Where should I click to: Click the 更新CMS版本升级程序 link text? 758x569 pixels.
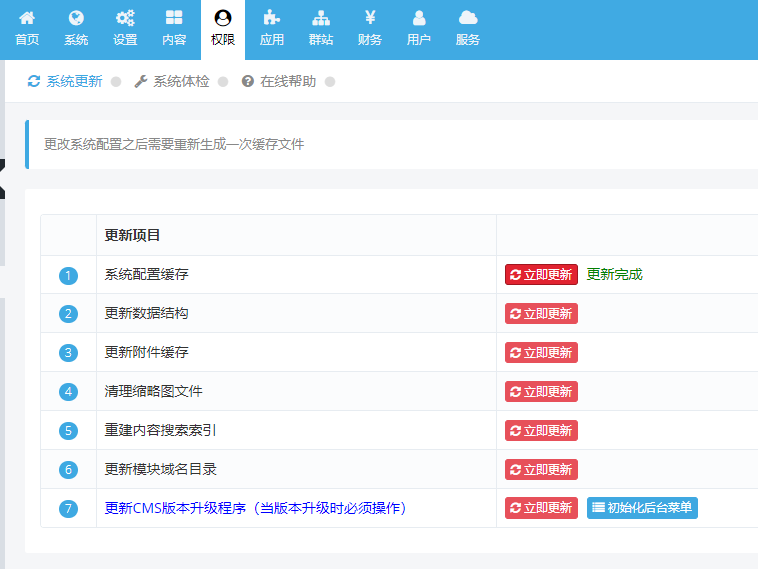(x=255, y=508)
